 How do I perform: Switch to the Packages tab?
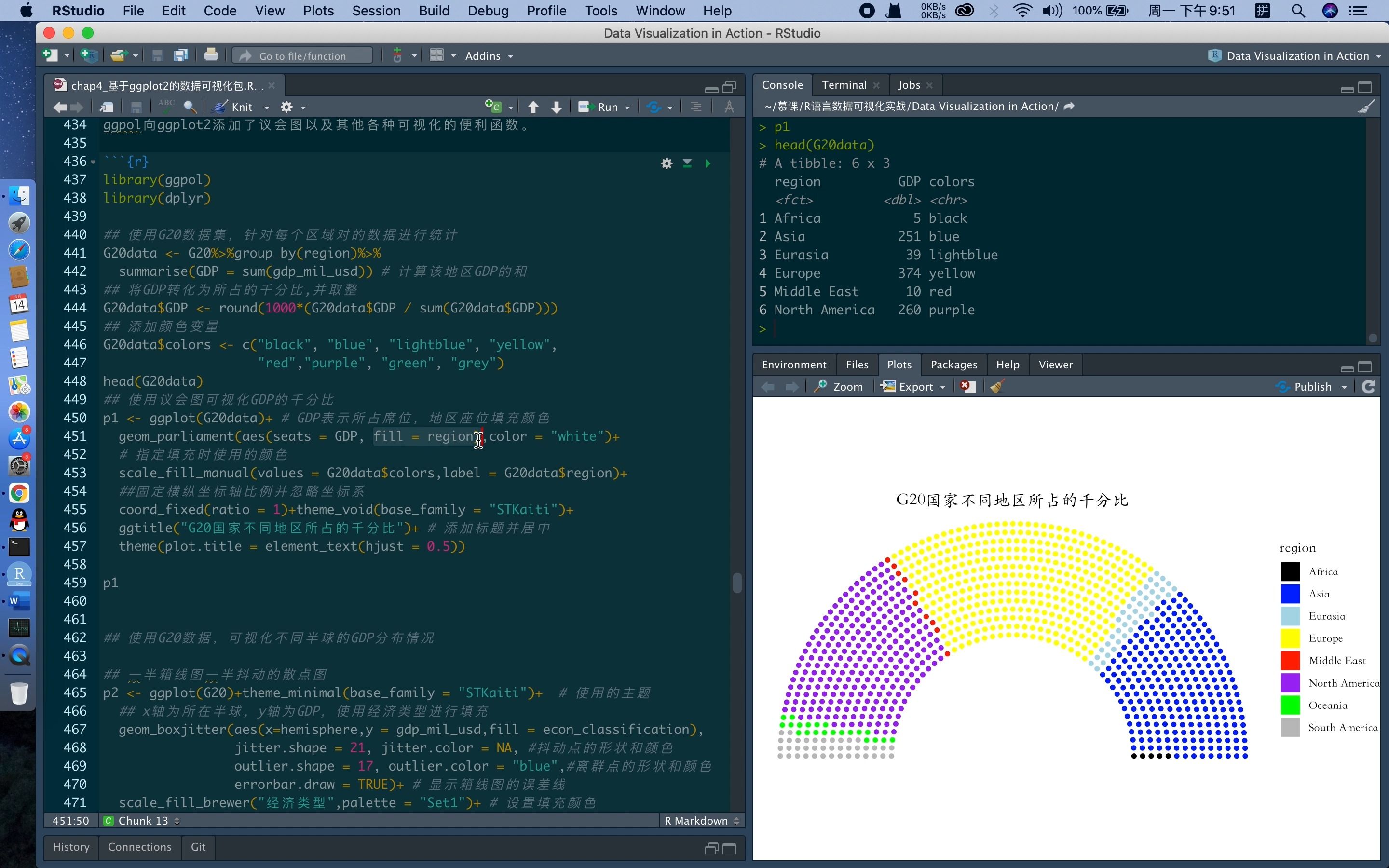(x=953, y=365)
